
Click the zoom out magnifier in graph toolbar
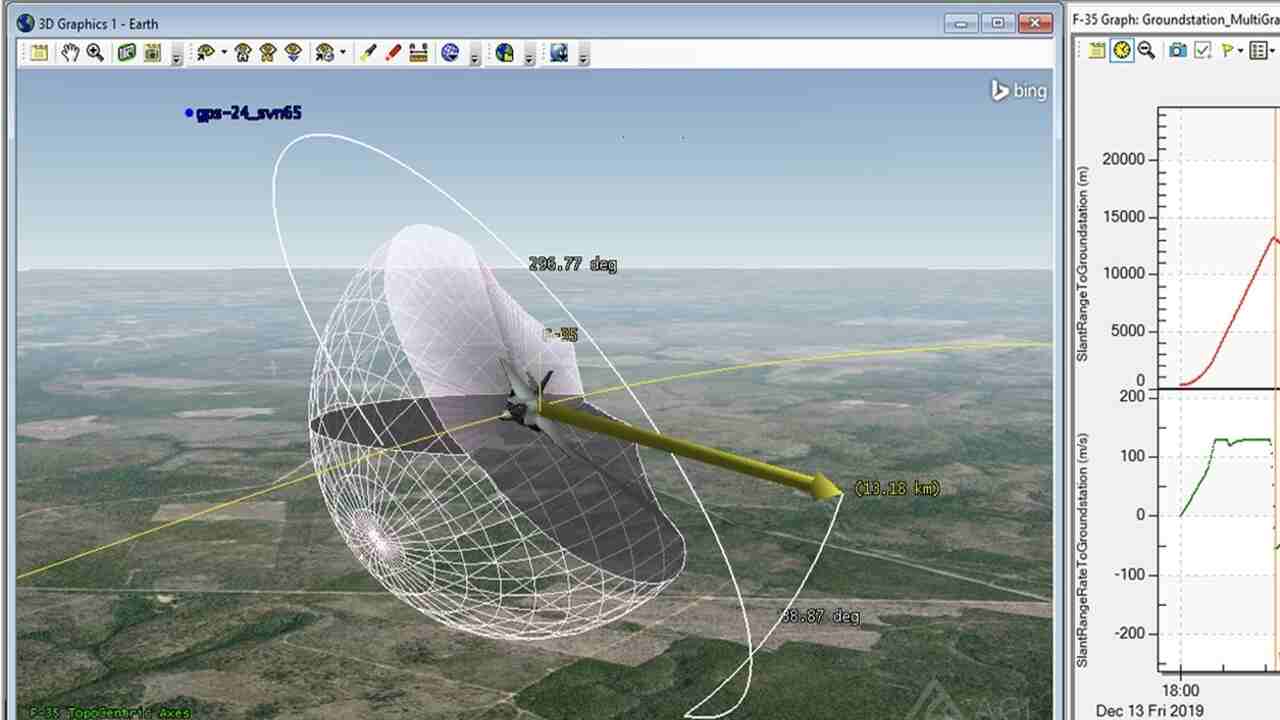tap(1147, 50)
